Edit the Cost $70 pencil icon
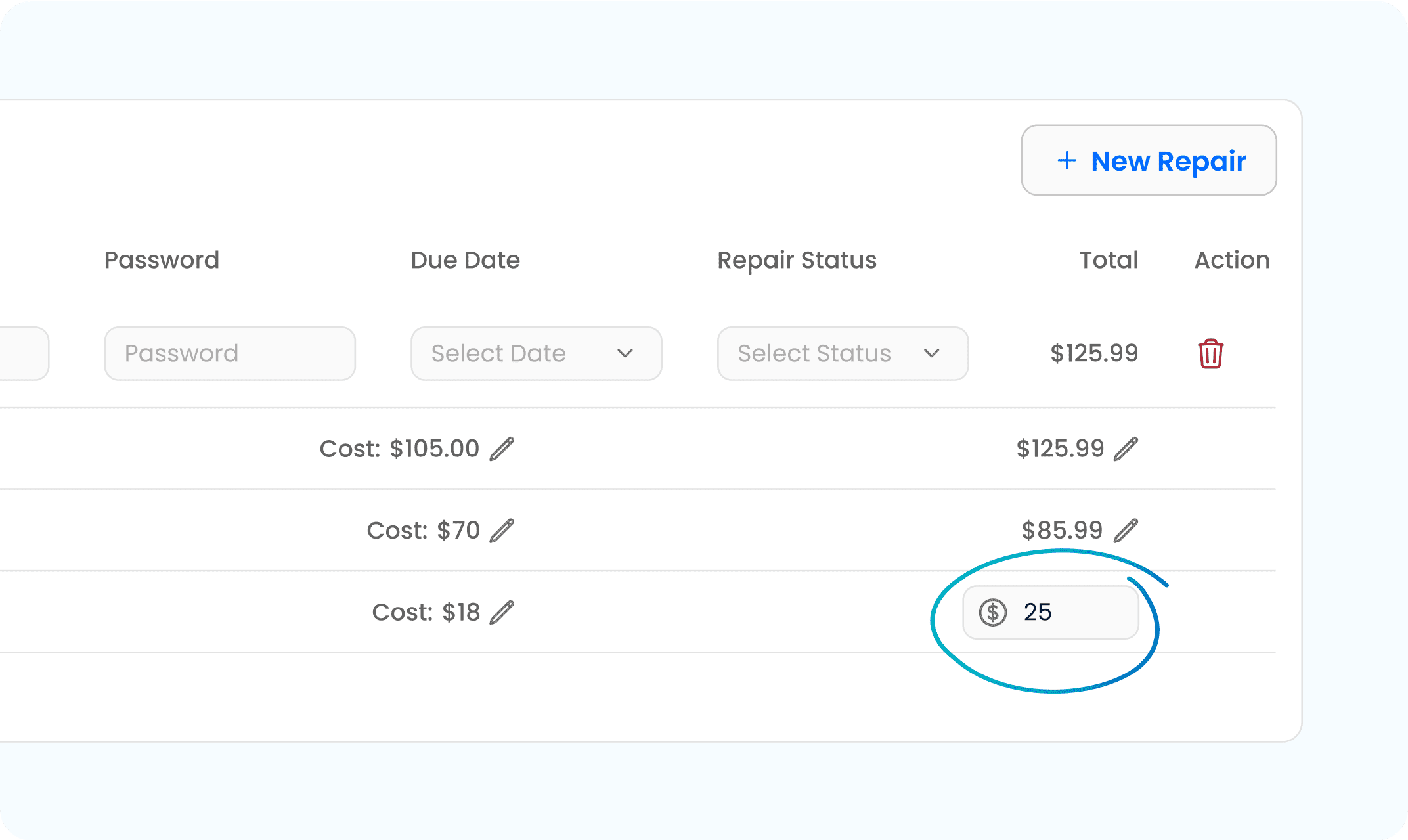This screenshot has width=1408, height=840. coord(502,531)
